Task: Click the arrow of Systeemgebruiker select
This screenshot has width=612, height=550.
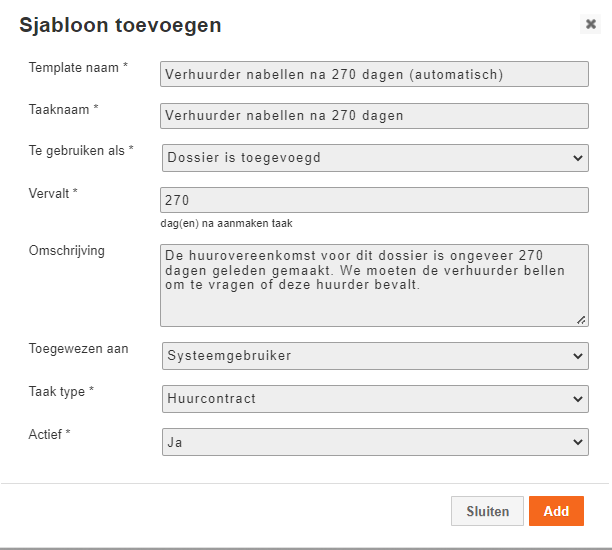Action: point(577,356)
